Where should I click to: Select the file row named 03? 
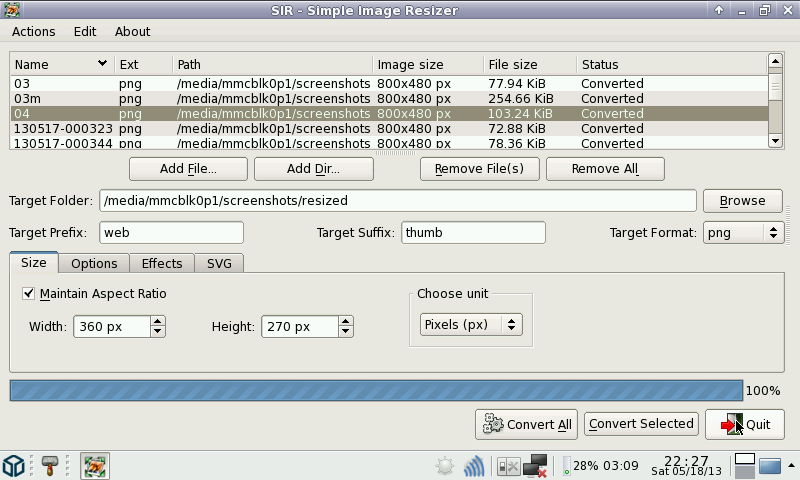pyautogui.click(x=389, y=84)
